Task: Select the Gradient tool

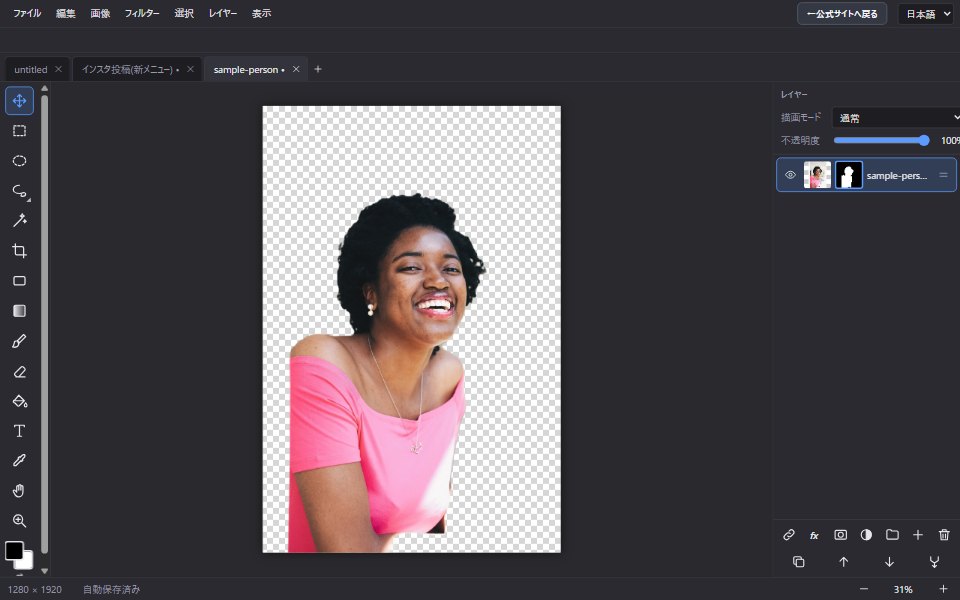Action: tap(20, 310)
